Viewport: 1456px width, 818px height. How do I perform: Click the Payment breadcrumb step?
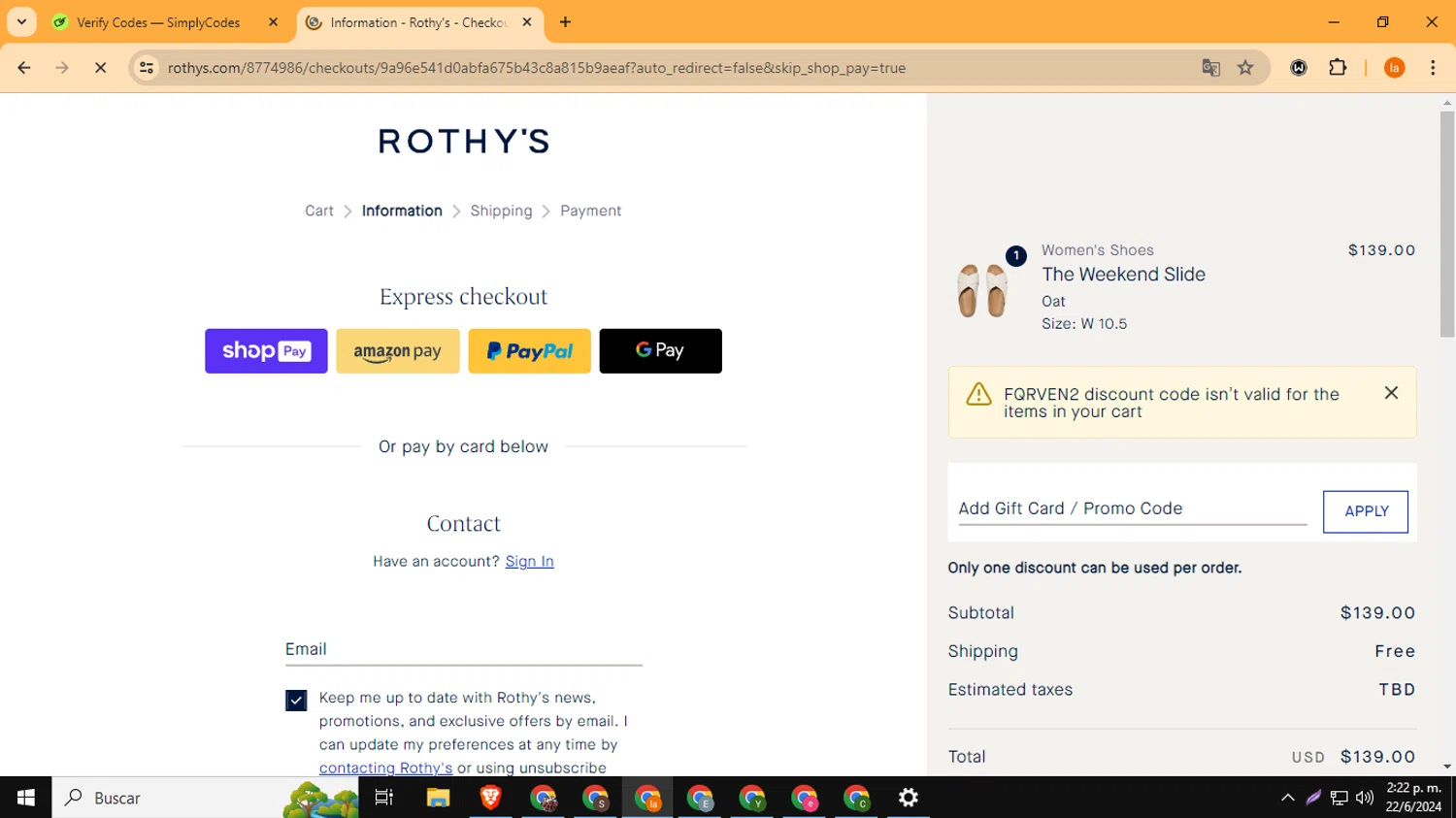point(591,211)
